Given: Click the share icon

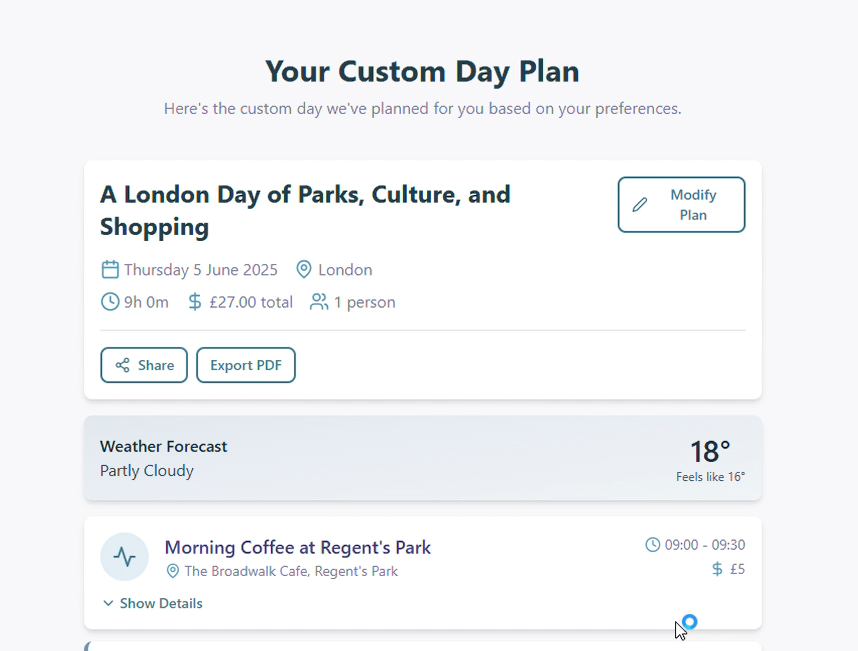Looking at the screenshot, I should tap(122, 365).
